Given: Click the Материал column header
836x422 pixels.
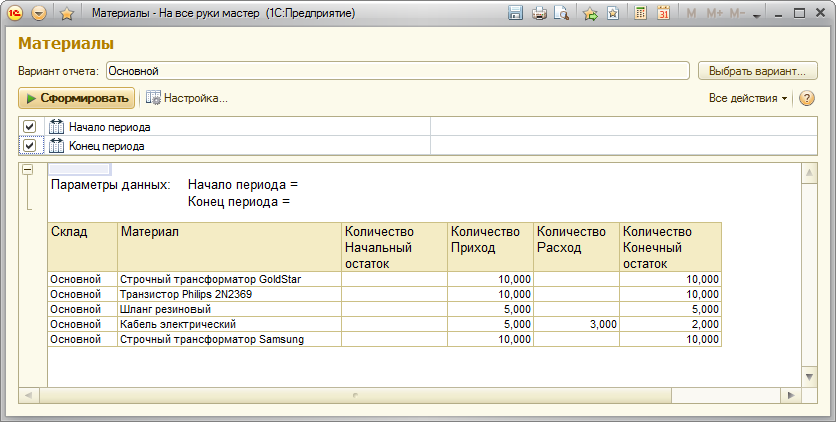Looking at the screenshot, I should coord(229,247).
